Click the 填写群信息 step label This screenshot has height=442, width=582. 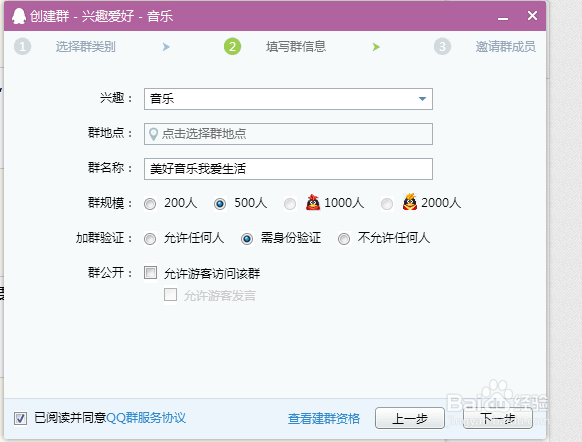[296, 47]
